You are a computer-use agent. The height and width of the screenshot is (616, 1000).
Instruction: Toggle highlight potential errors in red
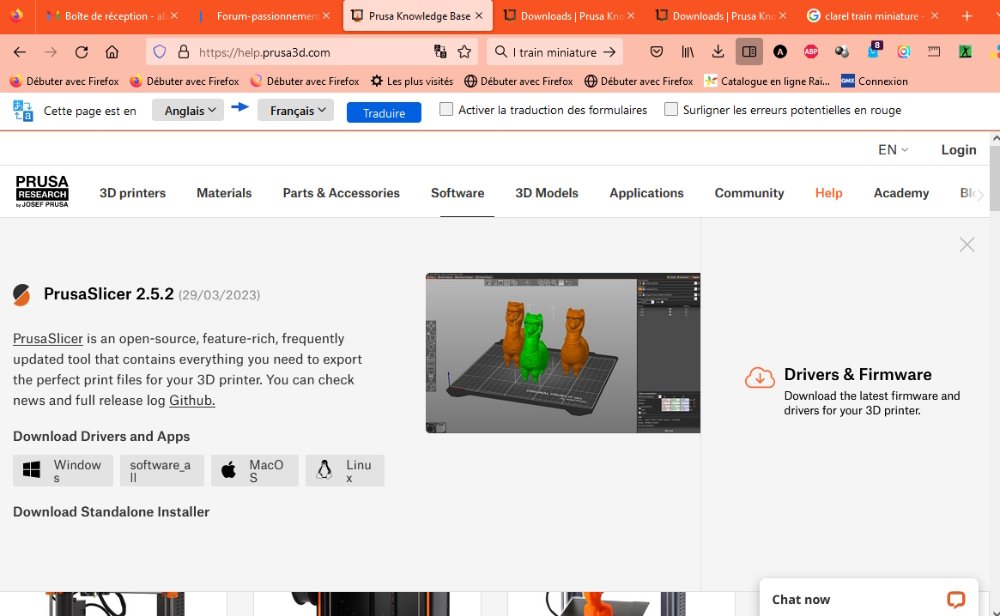(671, 110)
